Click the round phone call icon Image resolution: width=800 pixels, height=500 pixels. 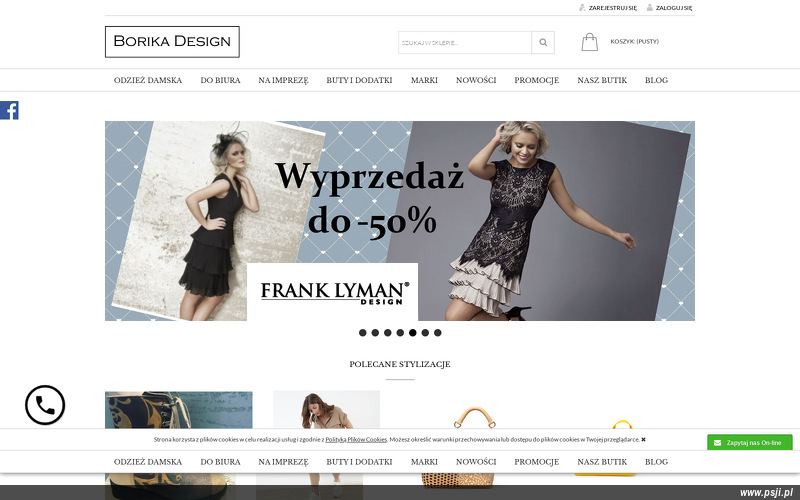45,405
